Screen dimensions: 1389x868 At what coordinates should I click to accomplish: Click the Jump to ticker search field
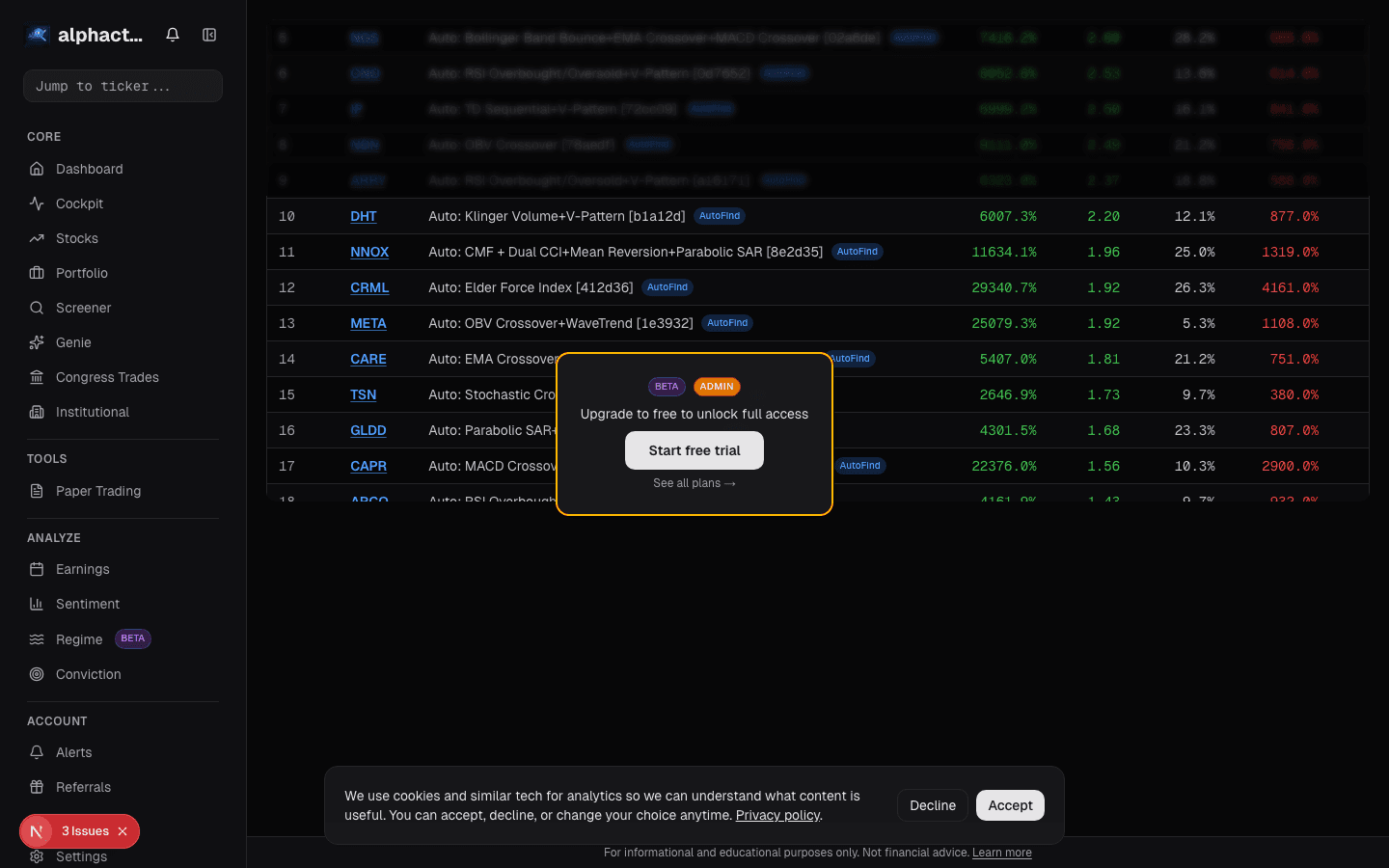tap(123, 86)
